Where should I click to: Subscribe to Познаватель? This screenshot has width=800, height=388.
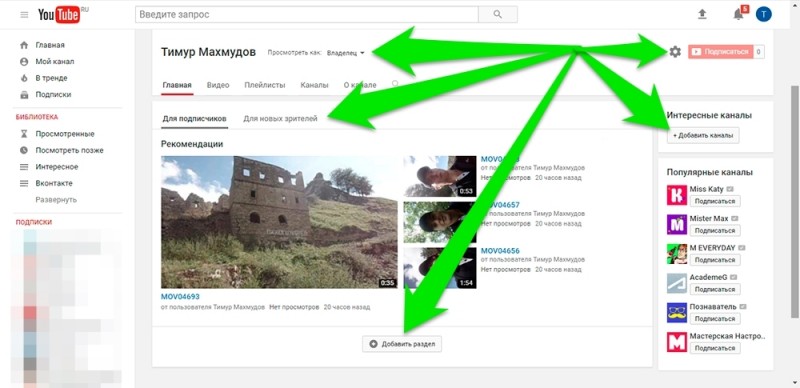pyautogui.click(x=715, y=319)
